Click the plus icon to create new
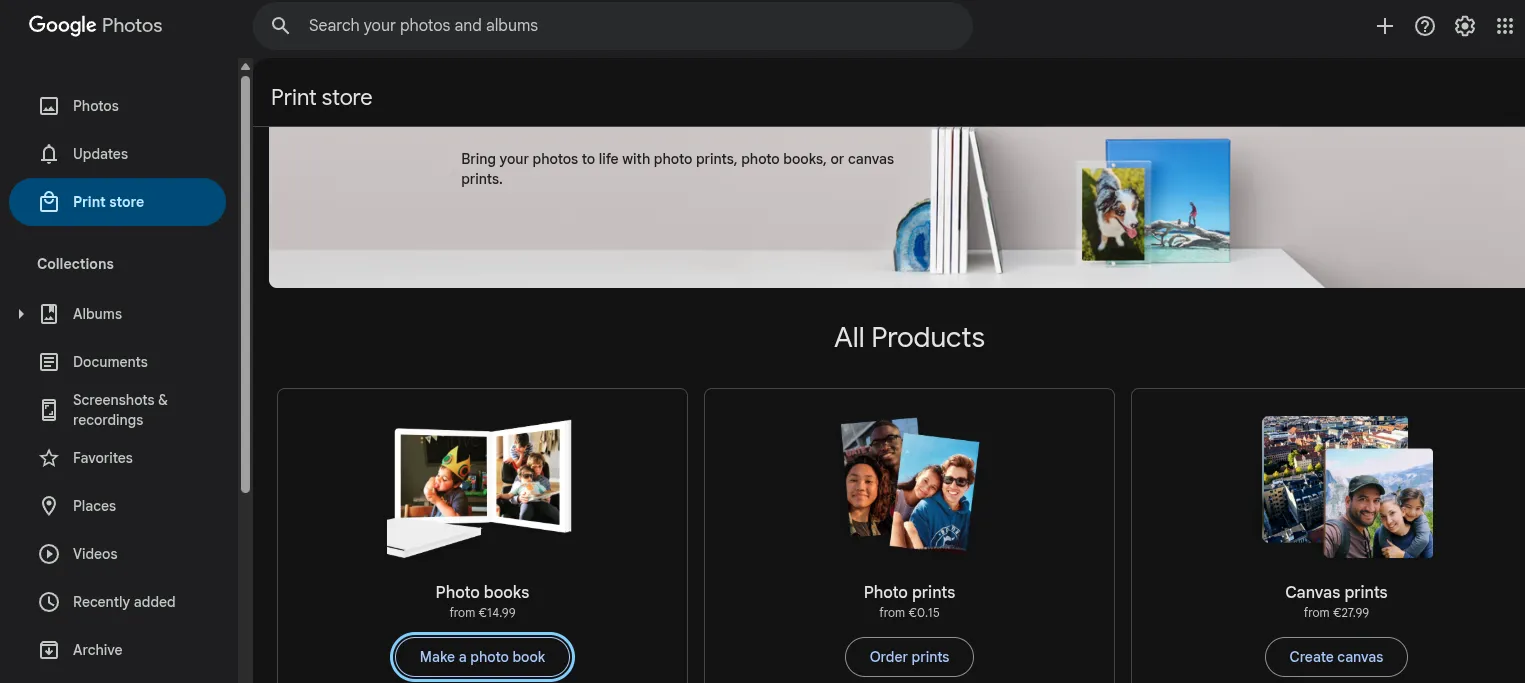The image size is (1525, 683). 1384,26
